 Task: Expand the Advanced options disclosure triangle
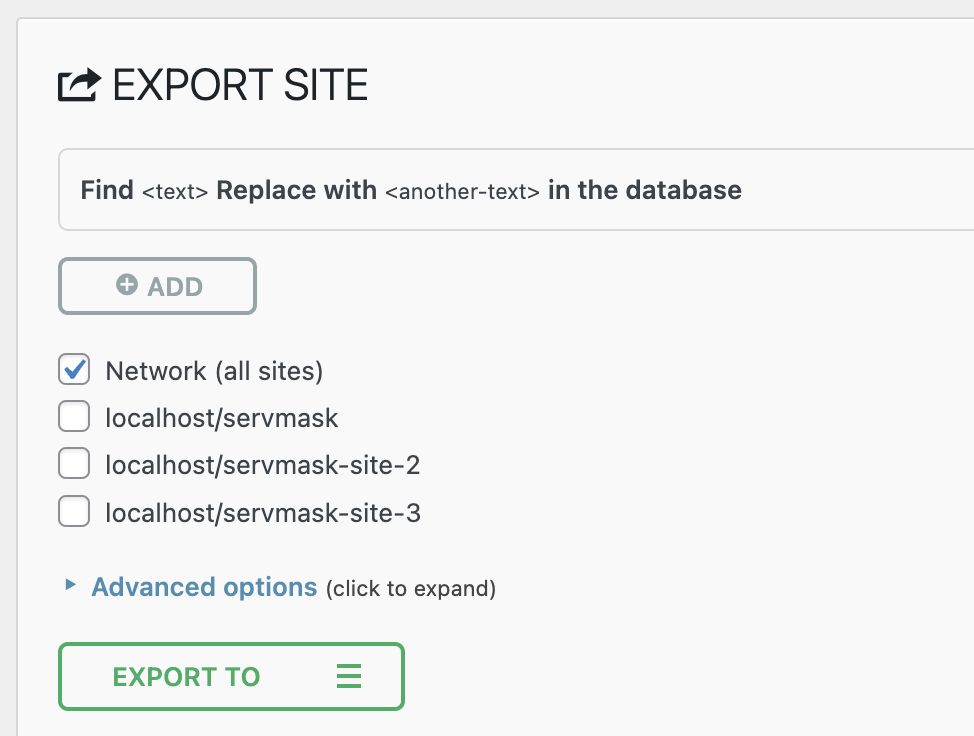pos(70,585)
